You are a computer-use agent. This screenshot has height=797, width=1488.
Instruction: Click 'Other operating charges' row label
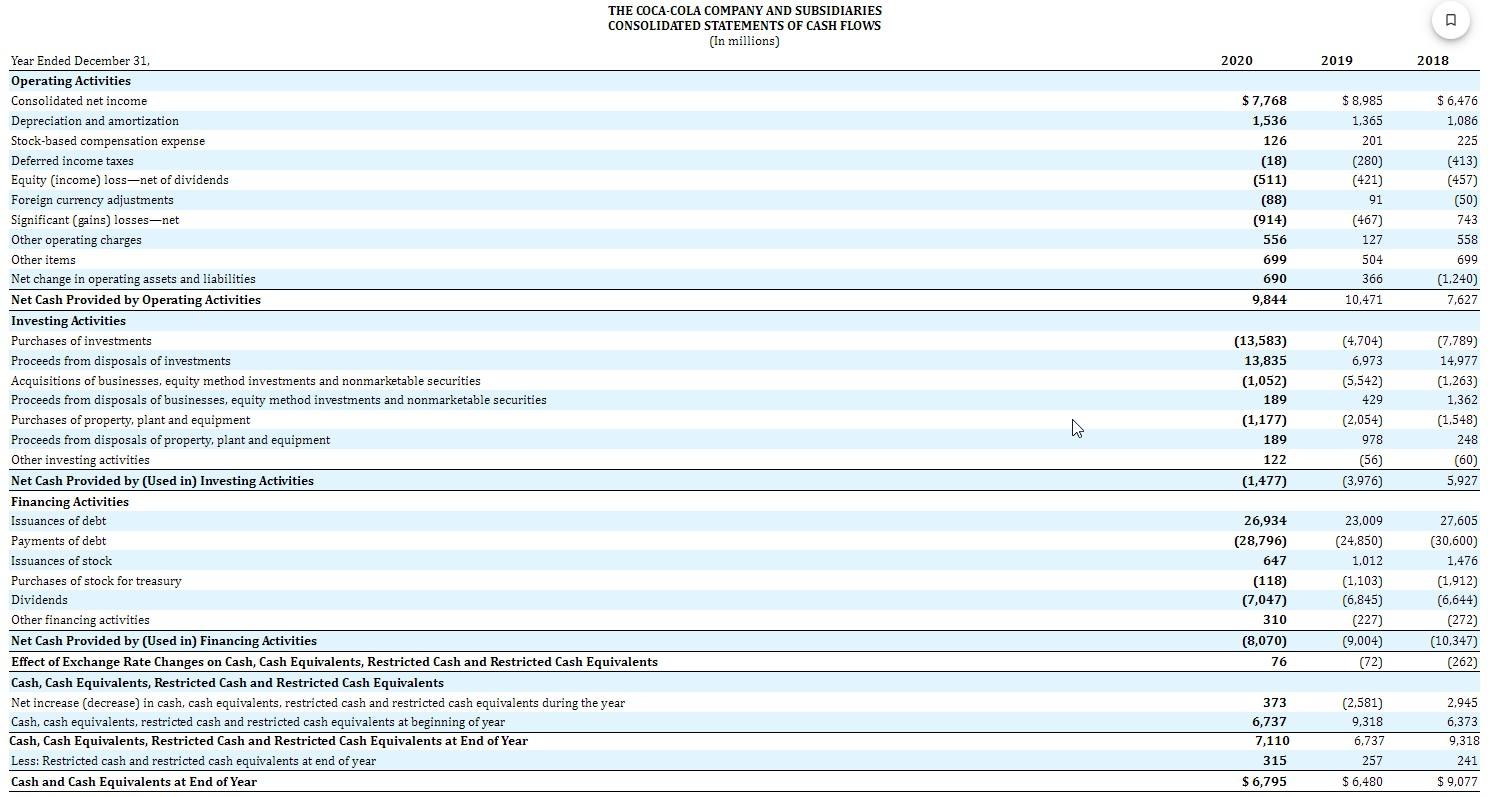76,240
